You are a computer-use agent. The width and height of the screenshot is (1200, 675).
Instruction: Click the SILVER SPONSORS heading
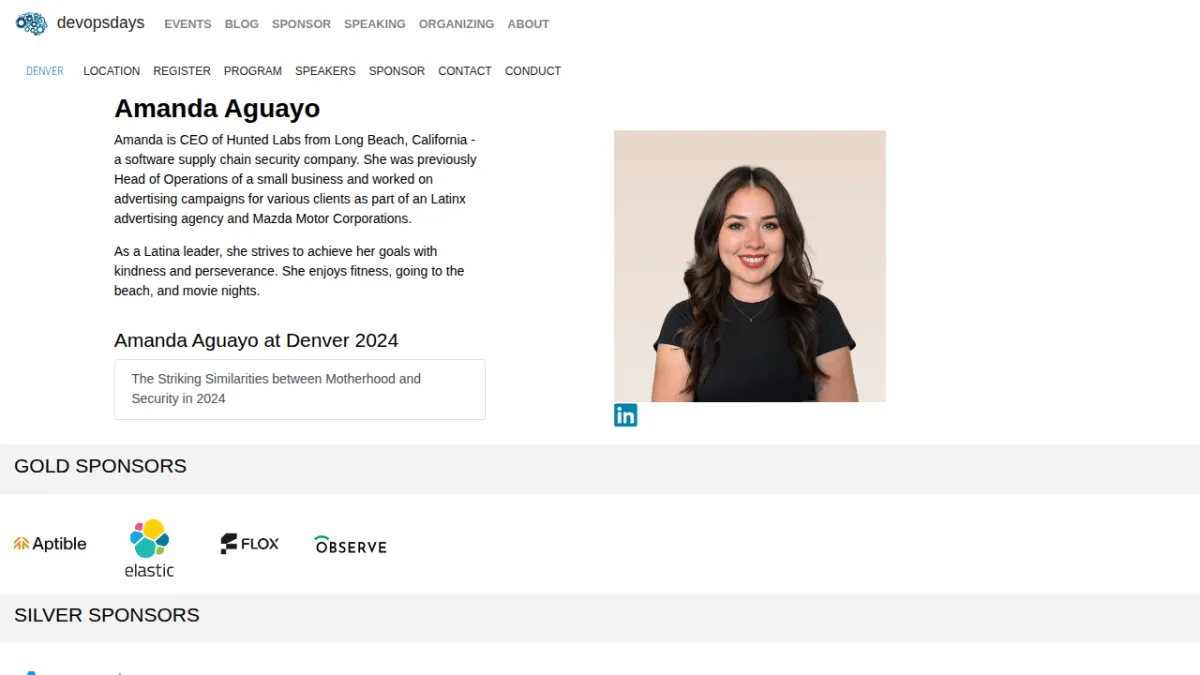(x=107, y=615)
